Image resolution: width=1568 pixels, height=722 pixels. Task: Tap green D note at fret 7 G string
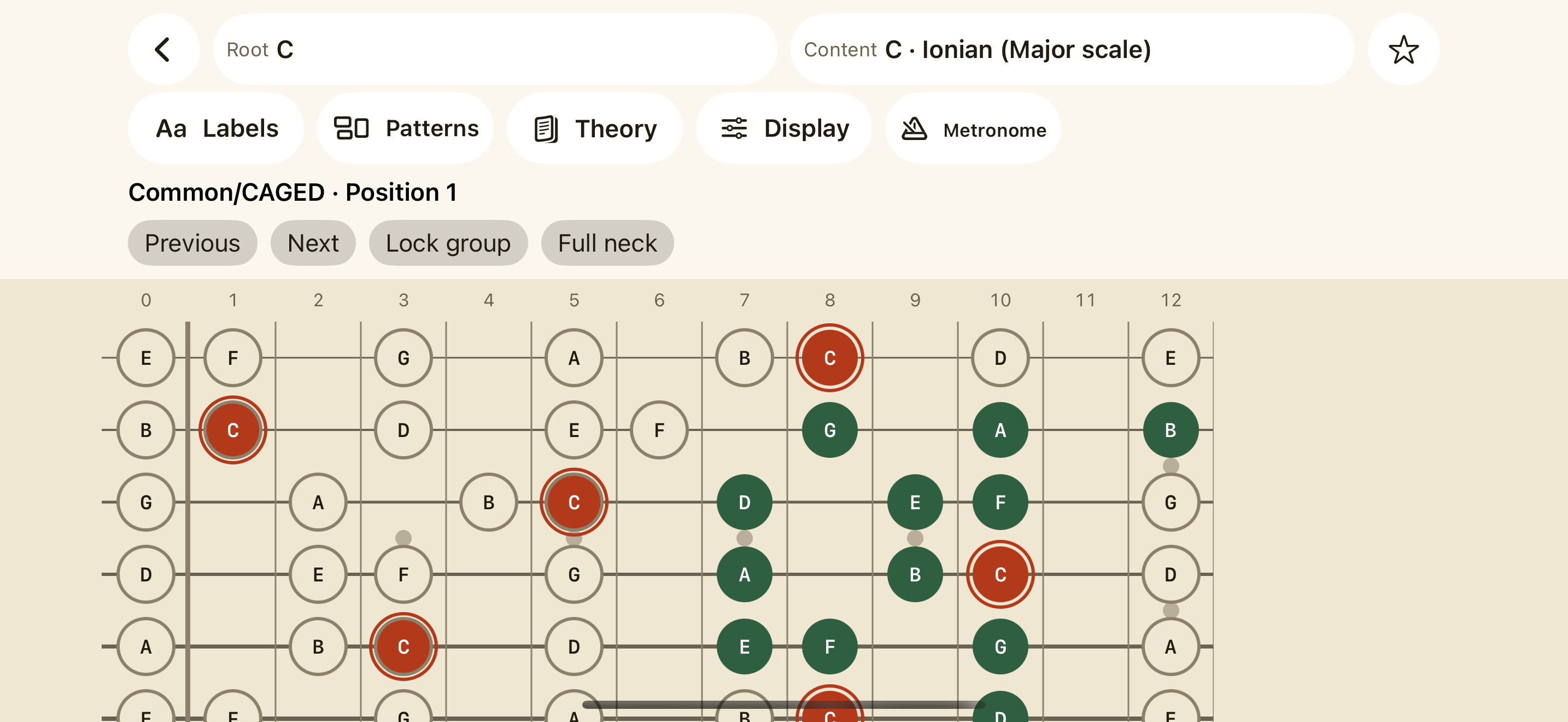745,502
